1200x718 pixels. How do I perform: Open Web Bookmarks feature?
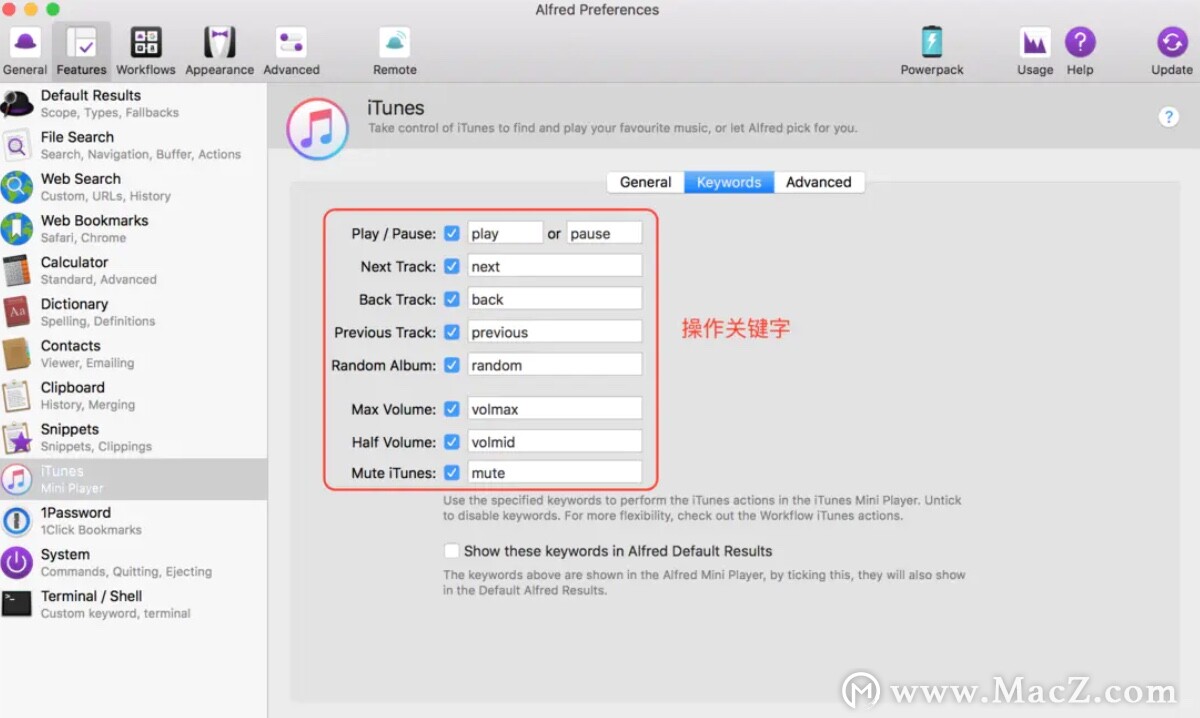[x=134, y=229]
